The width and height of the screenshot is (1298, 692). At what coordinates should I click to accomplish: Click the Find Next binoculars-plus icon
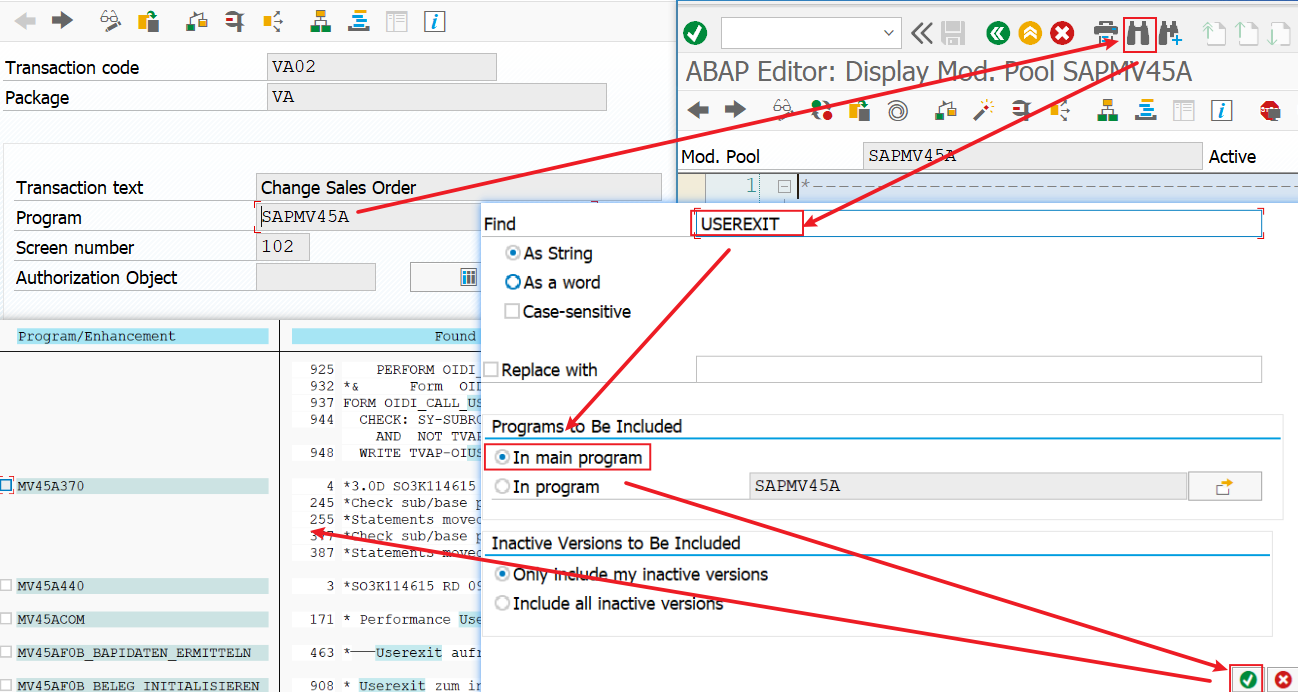1171,34
